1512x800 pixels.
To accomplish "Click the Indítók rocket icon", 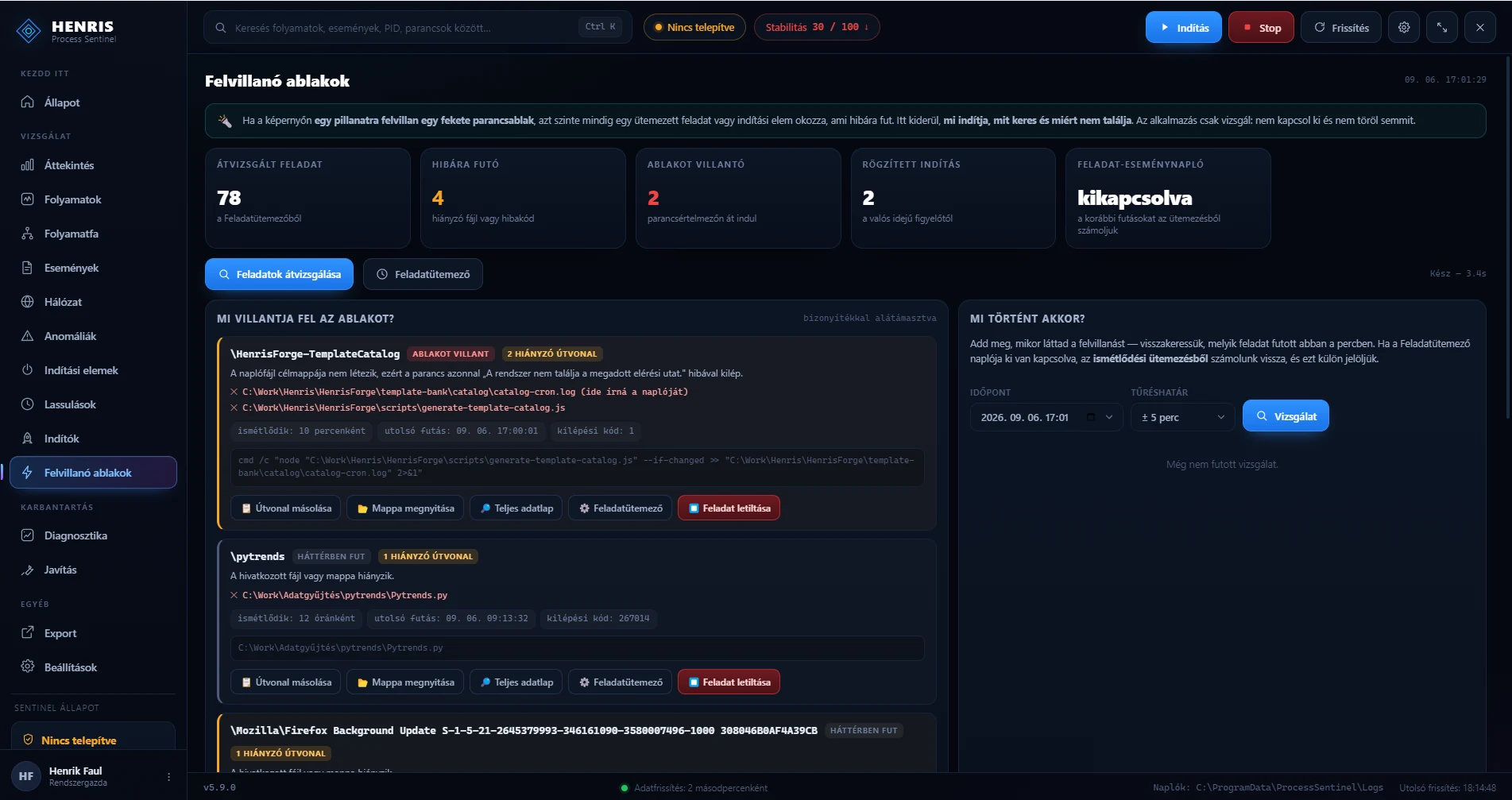I will click(x=28, y=439).
